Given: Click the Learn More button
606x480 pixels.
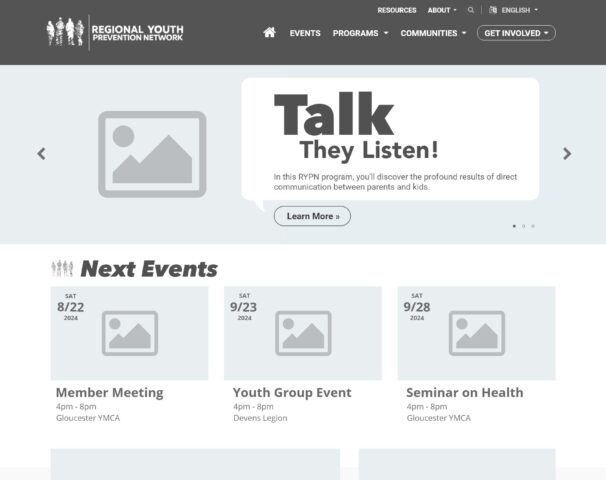Looking at the screenshot, I should coord(312,216).
